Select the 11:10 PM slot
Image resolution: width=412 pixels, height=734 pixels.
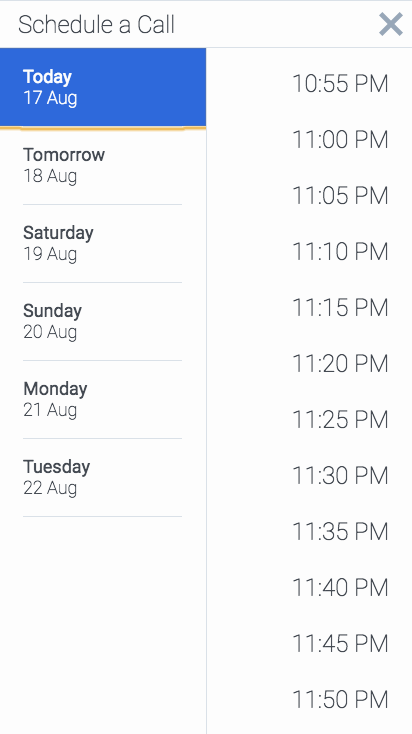(x=340, y=252)
